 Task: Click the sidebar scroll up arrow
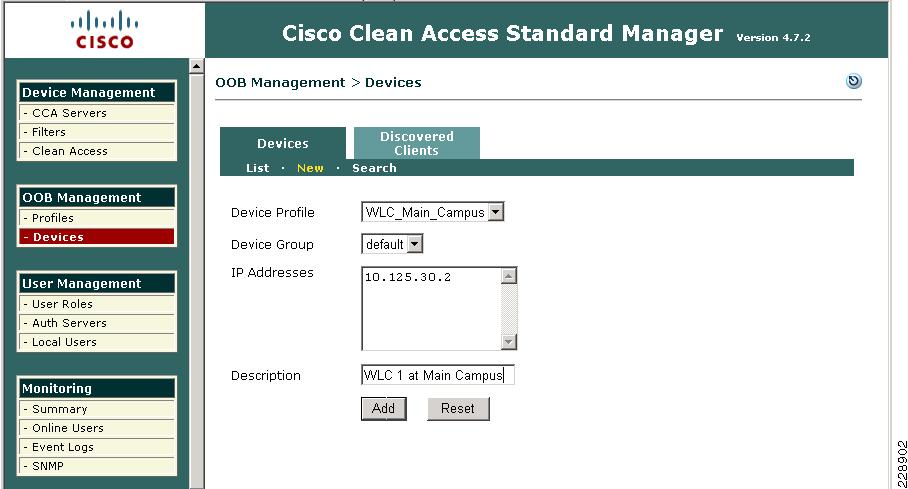[x=196, y=66]
